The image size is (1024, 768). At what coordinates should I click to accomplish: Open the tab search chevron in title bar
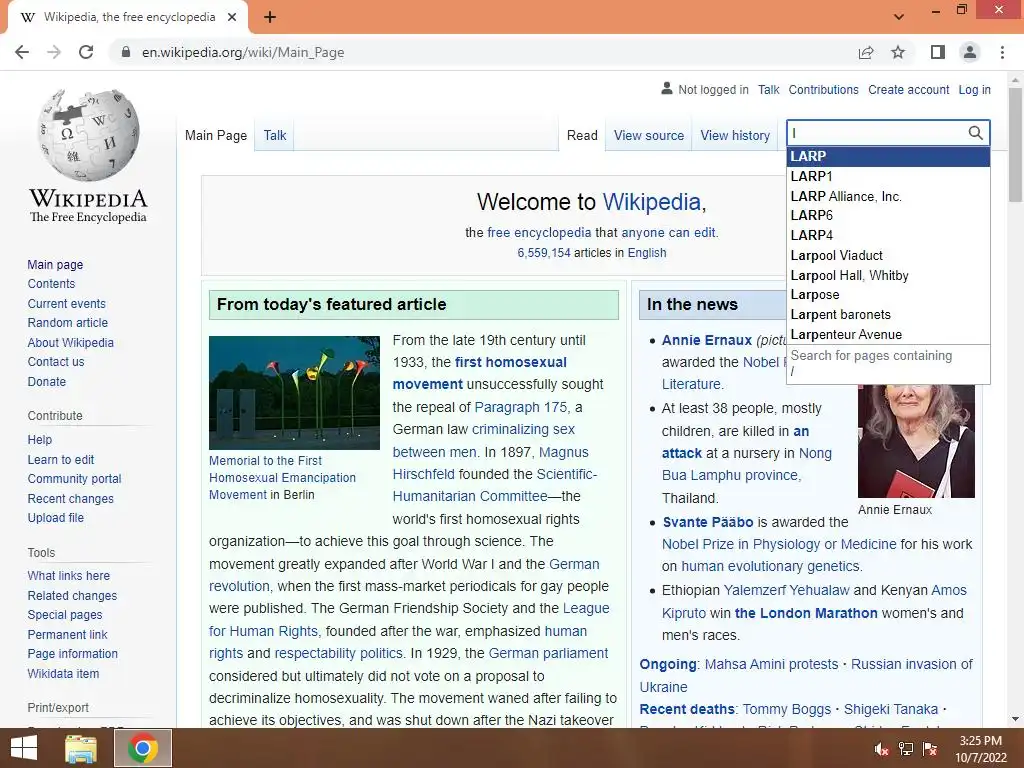pyautogui.click(x=899, y=17)
